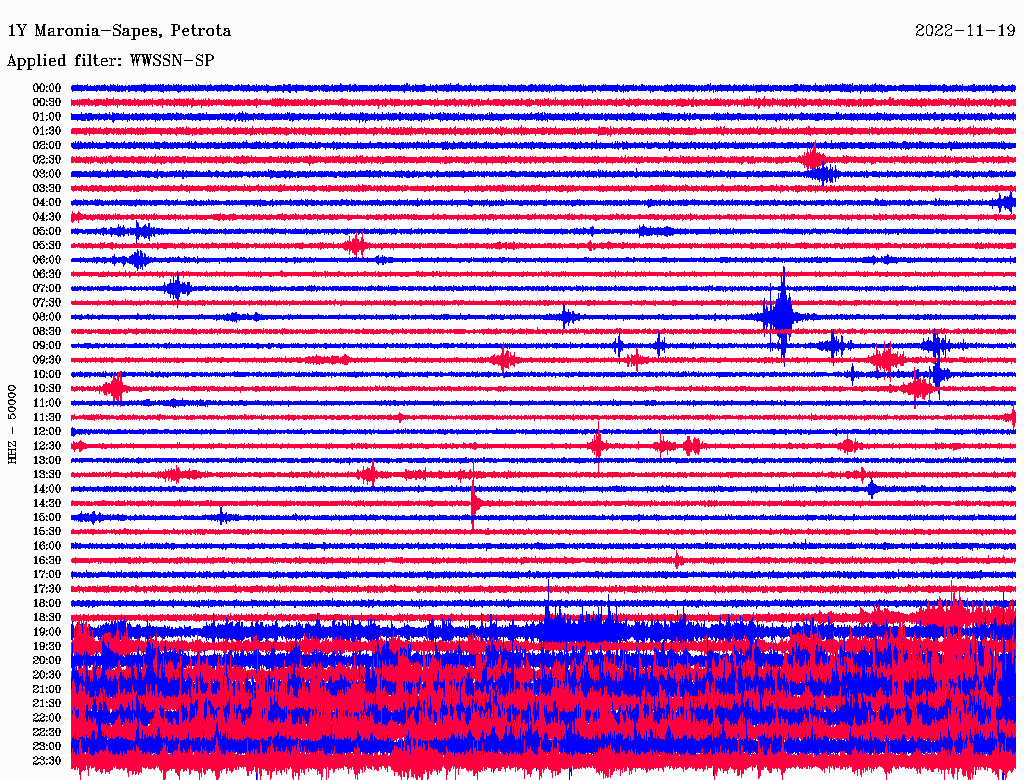Click the red event burst on 02:30 trace
This screenshot has height=780, width=1024.
[x=814, y=159]
